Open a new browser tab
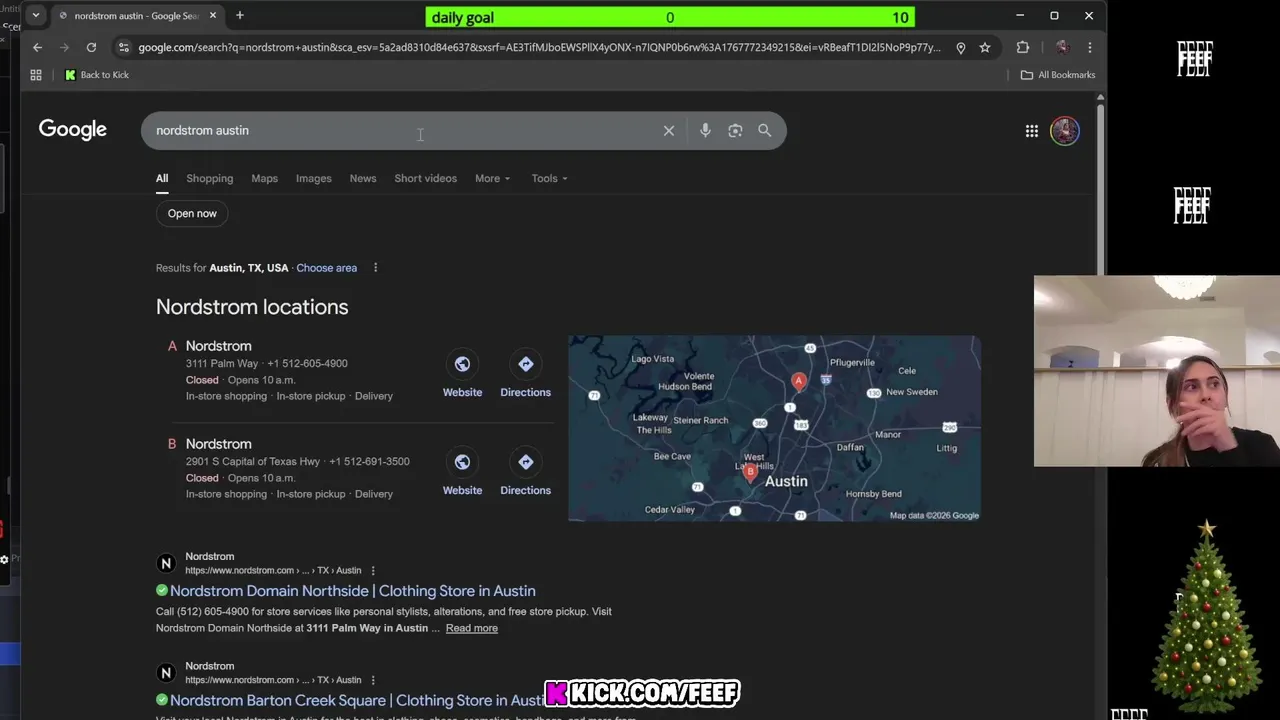 [240, 16]
